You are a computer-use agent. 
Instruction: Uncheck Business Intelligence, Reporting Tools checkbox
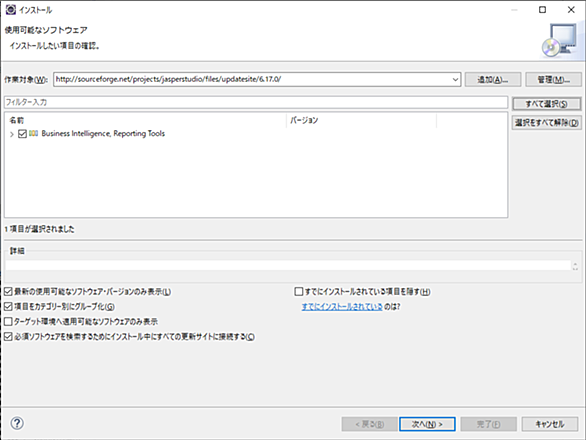(x=22, y=133)
